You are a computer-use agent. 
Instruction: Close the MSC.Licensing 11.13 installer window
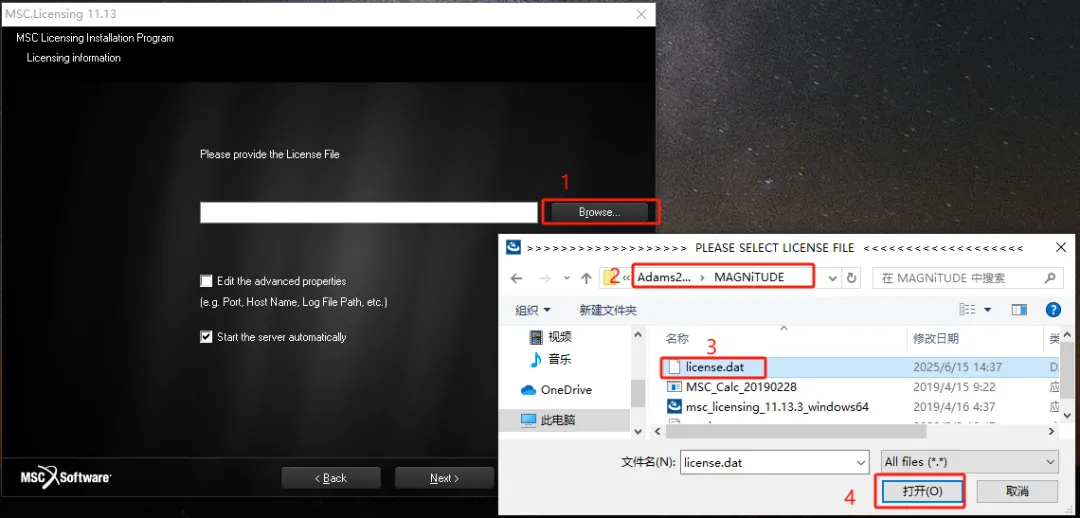(x=641, y=14)
